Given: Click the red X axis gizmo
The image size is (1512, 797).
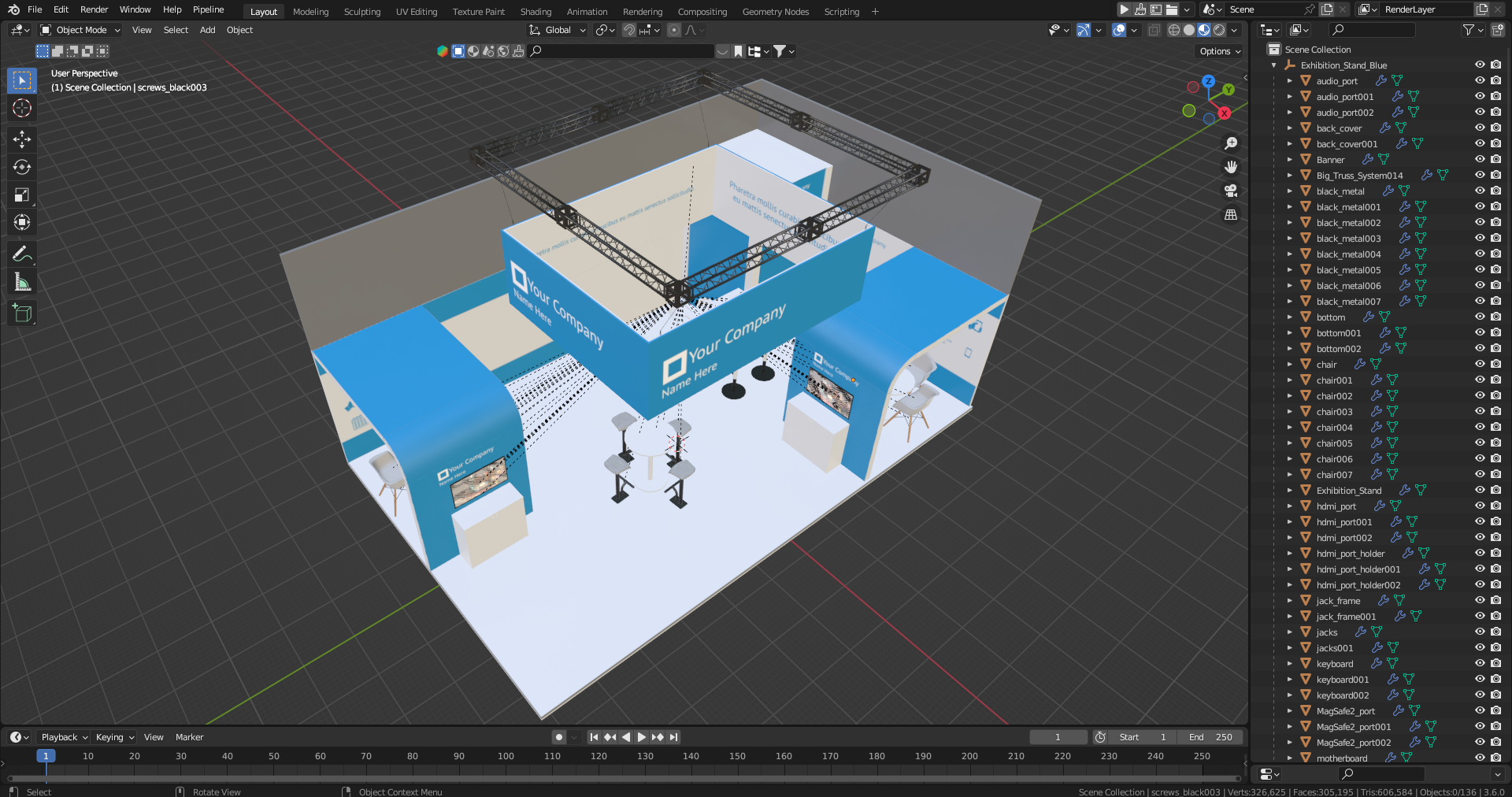Looking at the screenshot, I should coord(1225,113).
